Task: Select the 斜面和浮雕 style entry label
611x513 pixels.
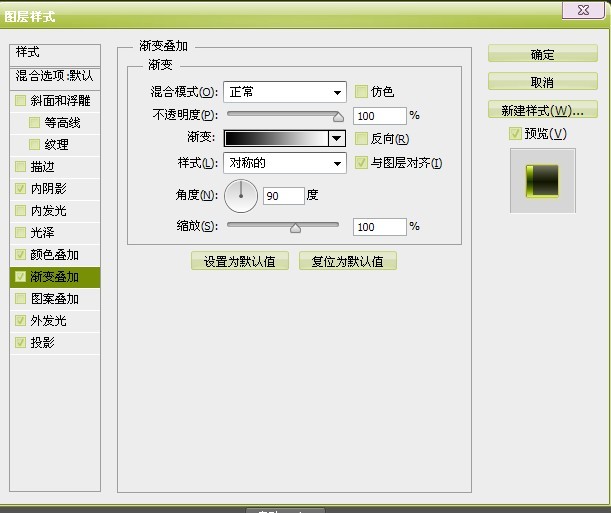Action: [60, 100]
